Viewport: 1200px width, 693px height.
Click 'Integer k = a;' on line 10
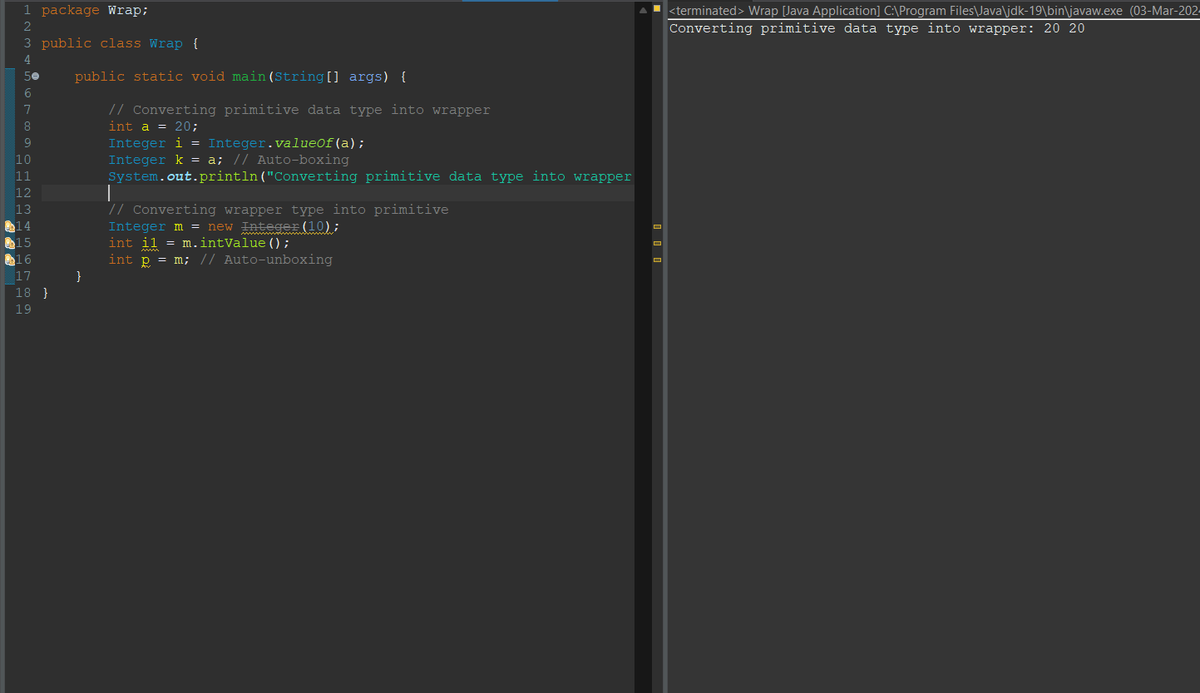coord(166,160)
